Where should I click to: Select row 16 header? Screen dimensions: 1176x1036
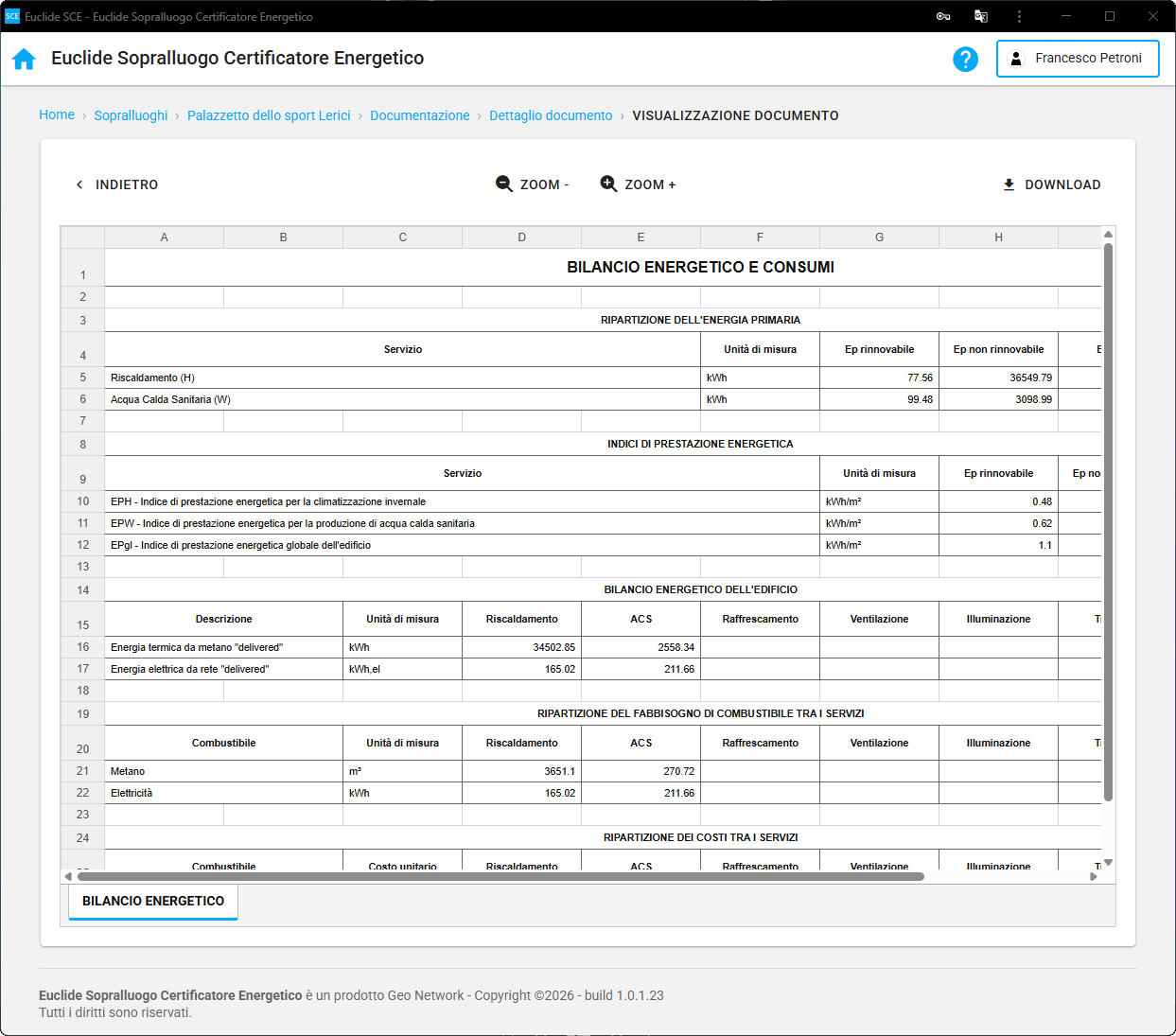click(83, 647)
